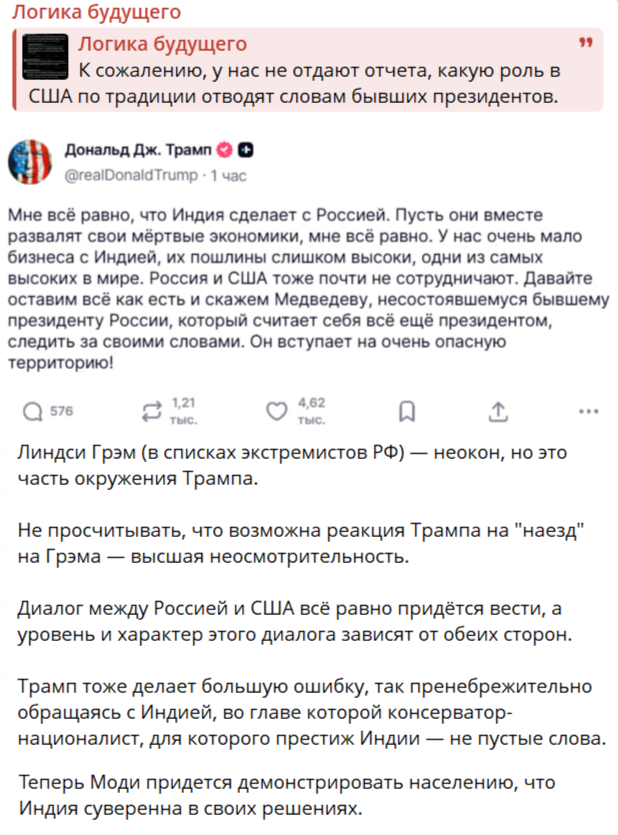Click the Дональд Дж. Трамп display name

[138, 150]
